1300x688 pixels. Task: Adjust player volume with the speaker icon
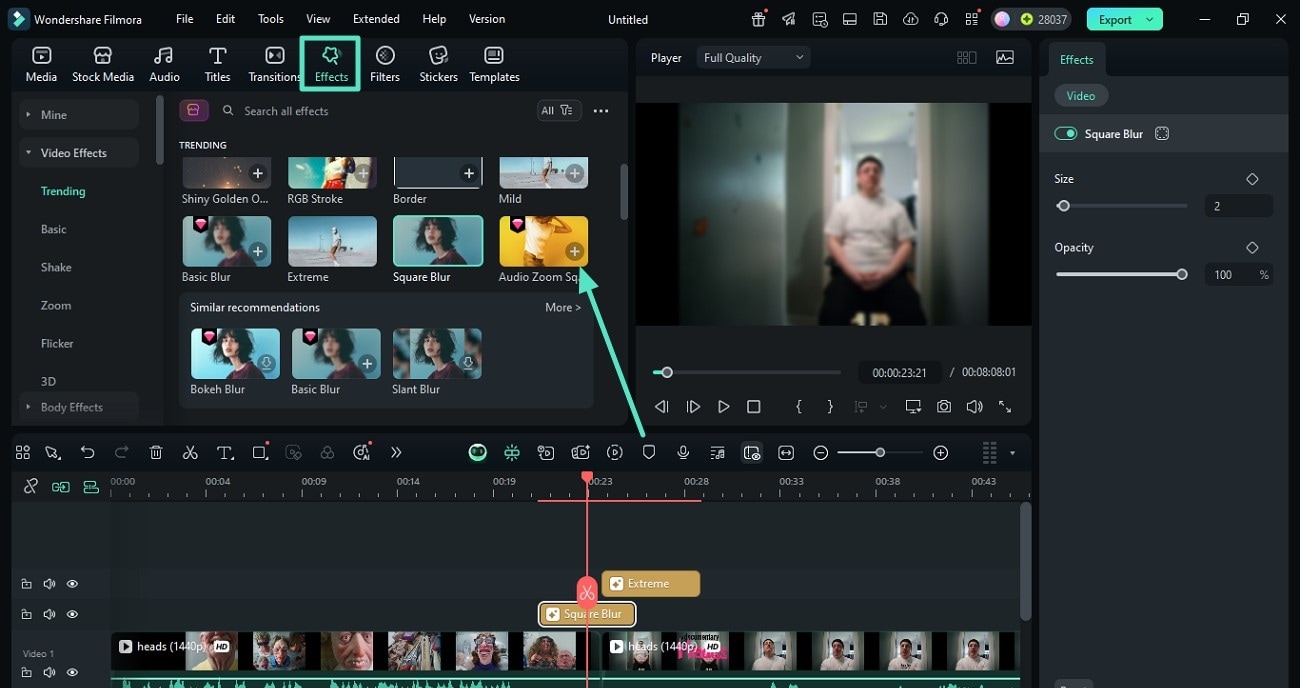pyautogui.click(x=974, y=407)
